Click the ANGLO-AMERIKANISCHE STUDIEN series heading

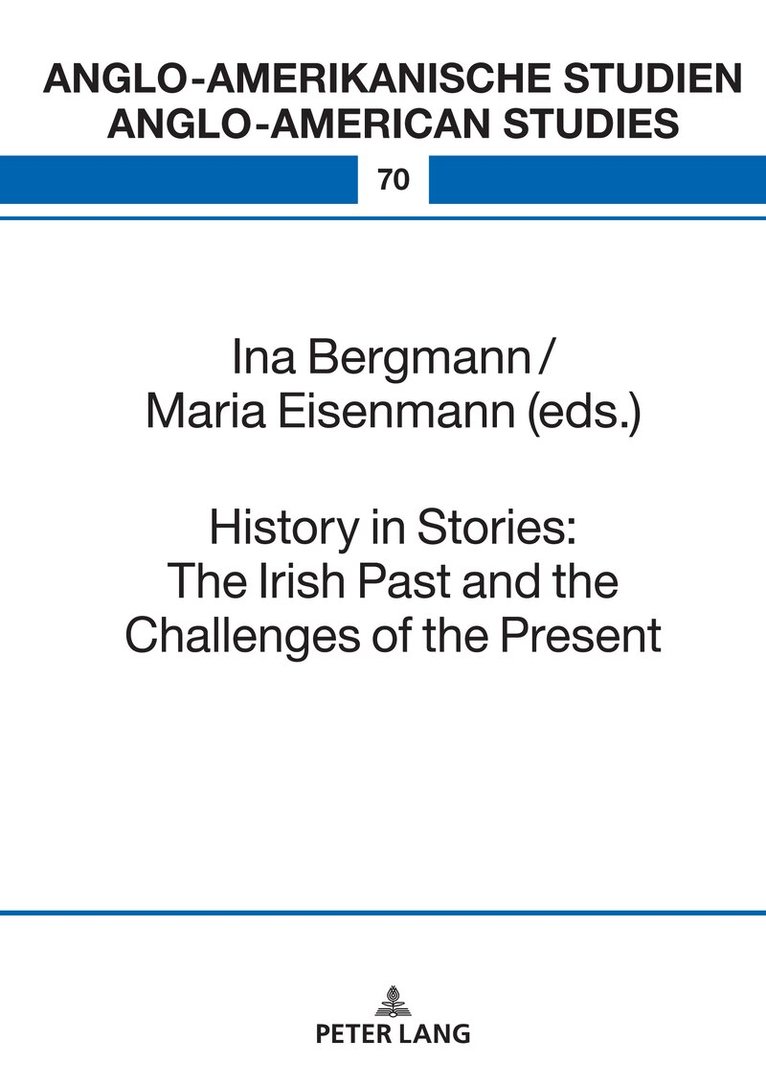[393, 78]
